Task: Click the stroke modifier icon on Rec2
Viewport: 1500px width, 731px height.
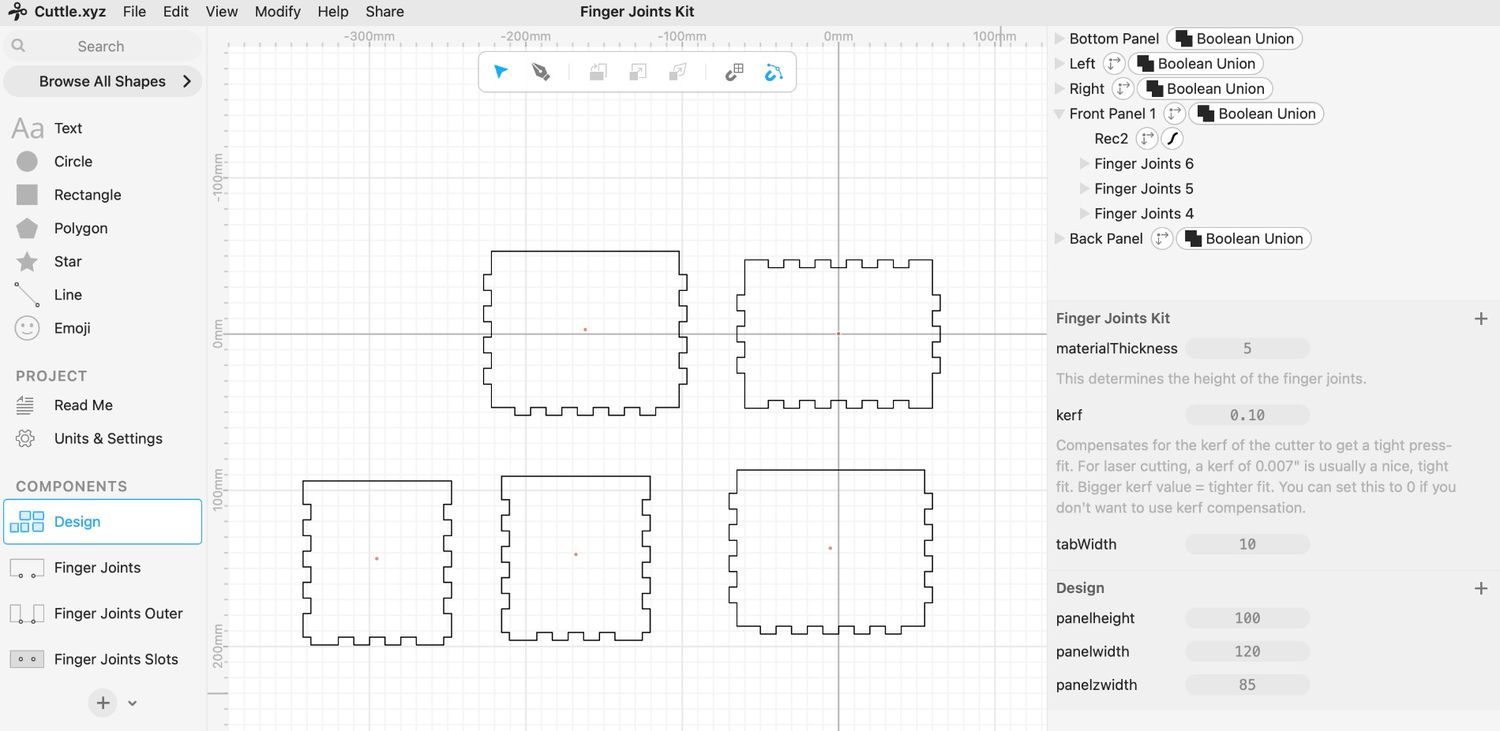Action: [1172, 138]
